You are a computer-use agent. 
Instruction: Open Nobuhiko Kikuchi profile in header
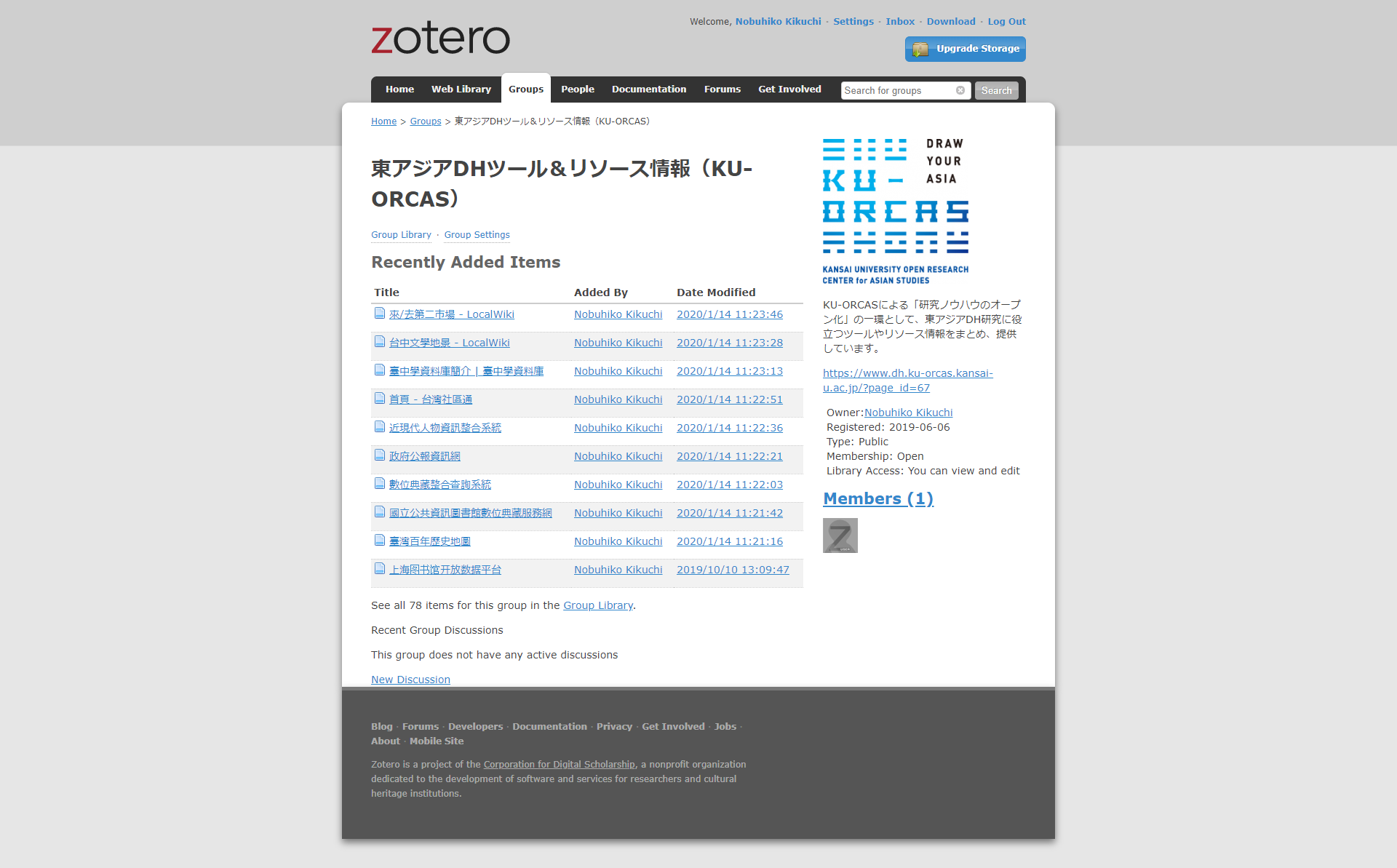[x=778, y=21]
